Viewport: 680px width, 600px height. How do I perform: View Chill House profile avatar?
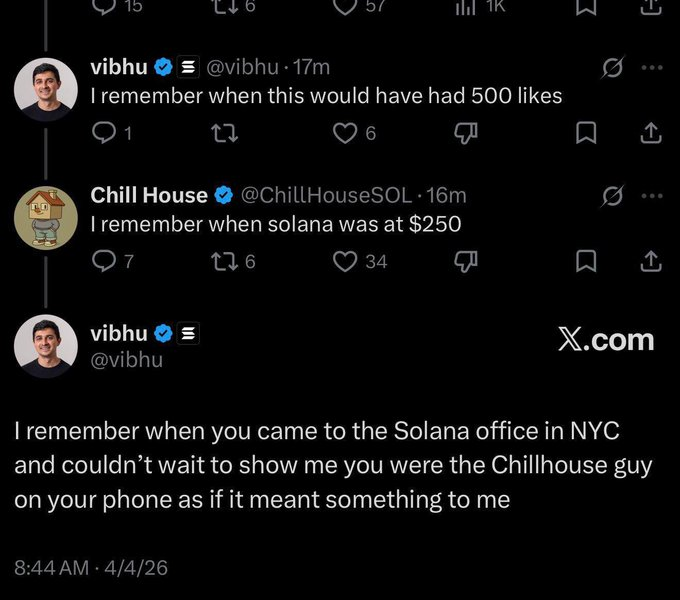tap(46, 218)
